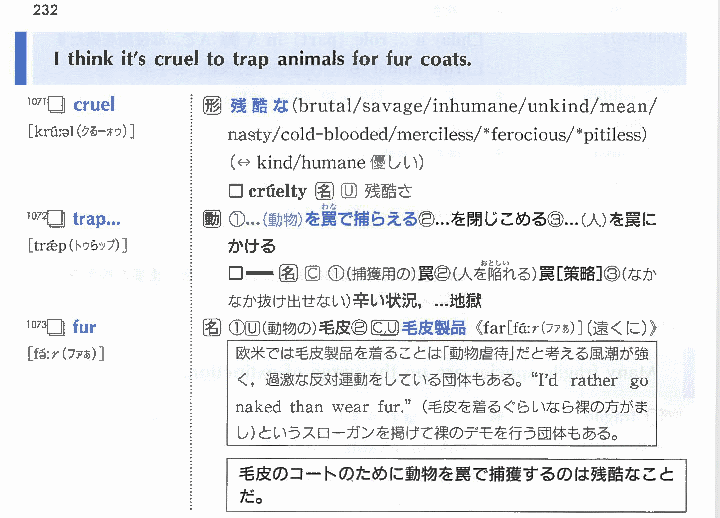Click the 形 adjective icon for cruel
720x518 pixels.
212,106
